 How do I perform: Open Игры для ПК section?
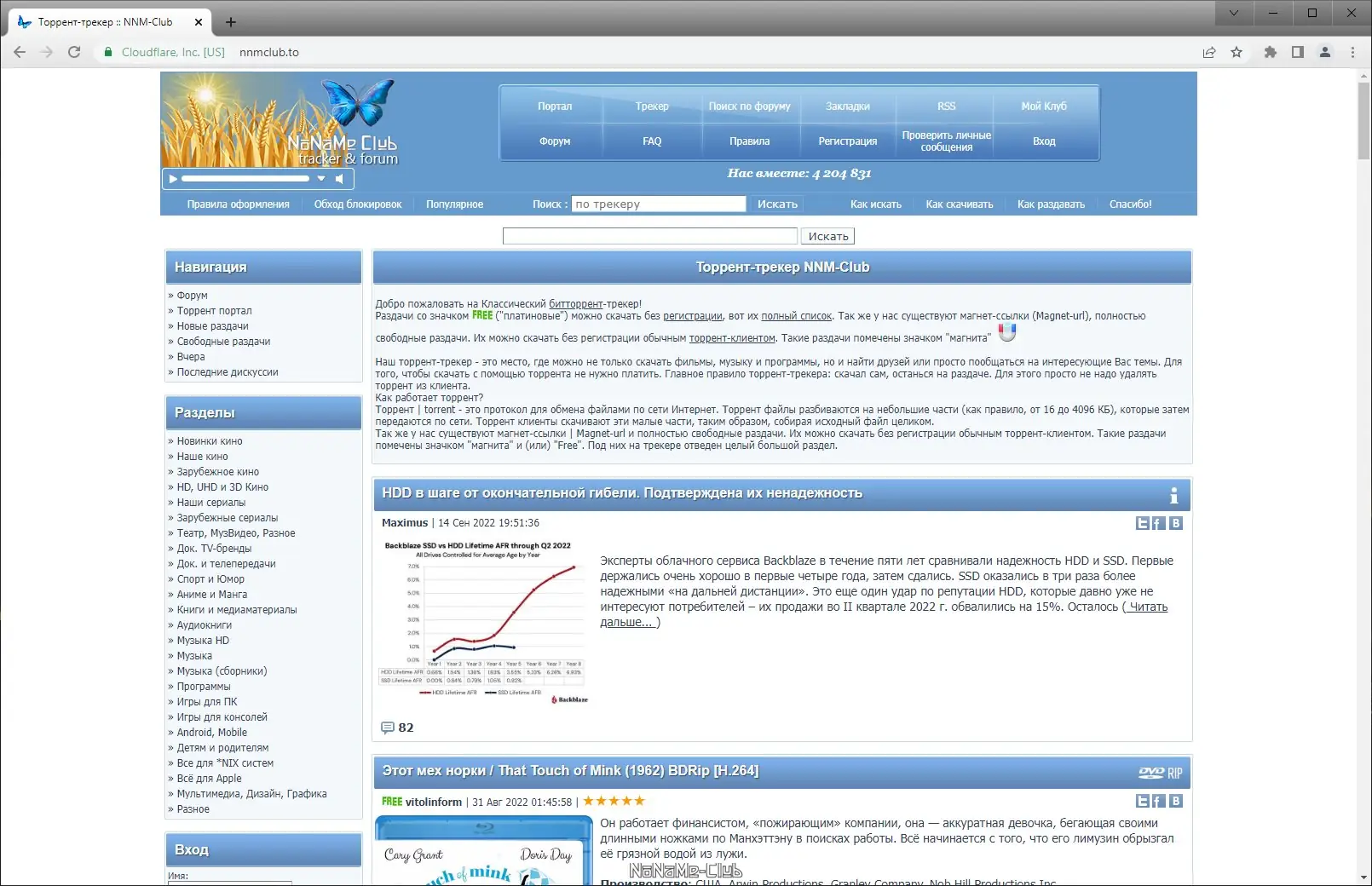(x=207, y=702)
